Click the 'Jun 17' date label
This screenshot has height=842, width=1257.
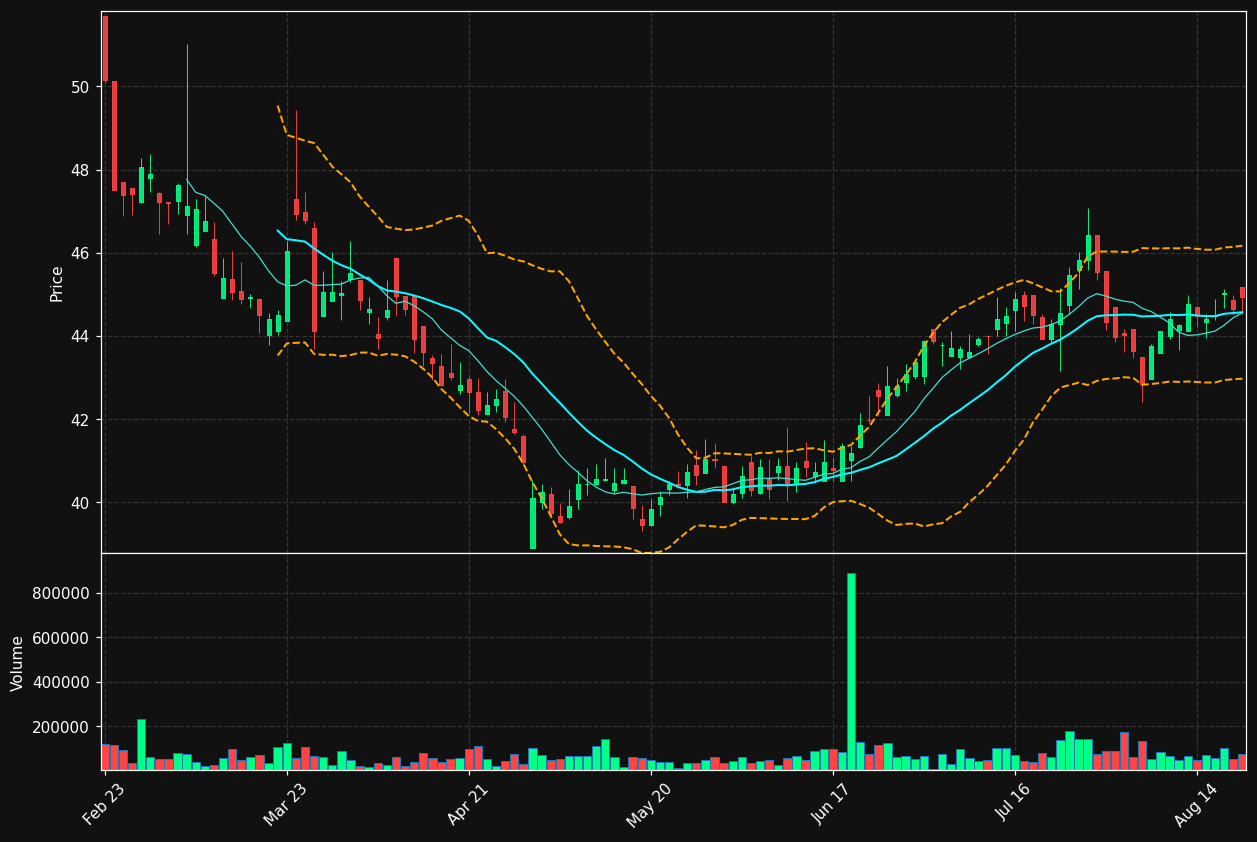(x=833, y=804)
